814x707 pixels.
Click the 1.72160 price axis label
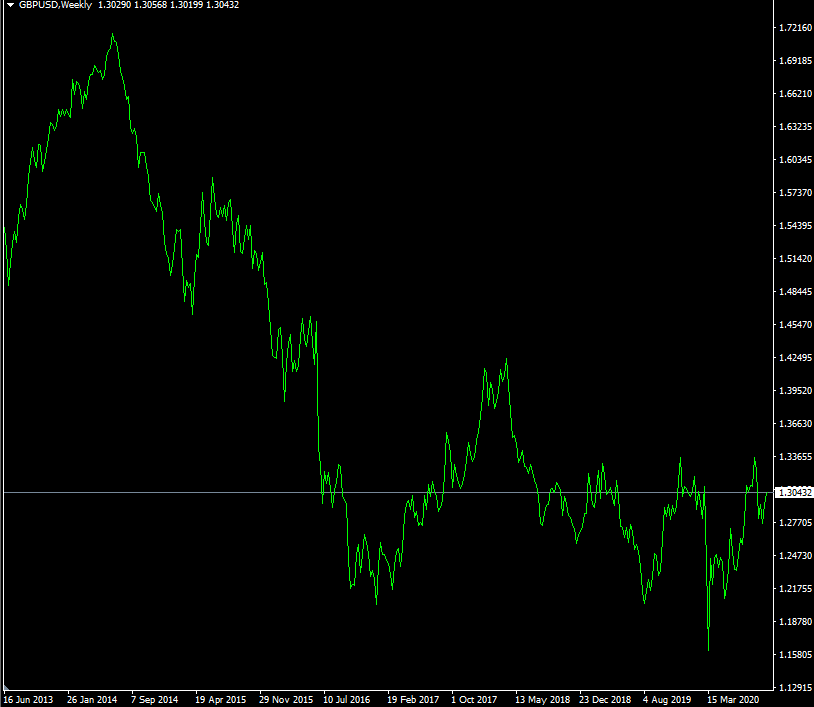[x=794, y=28]
